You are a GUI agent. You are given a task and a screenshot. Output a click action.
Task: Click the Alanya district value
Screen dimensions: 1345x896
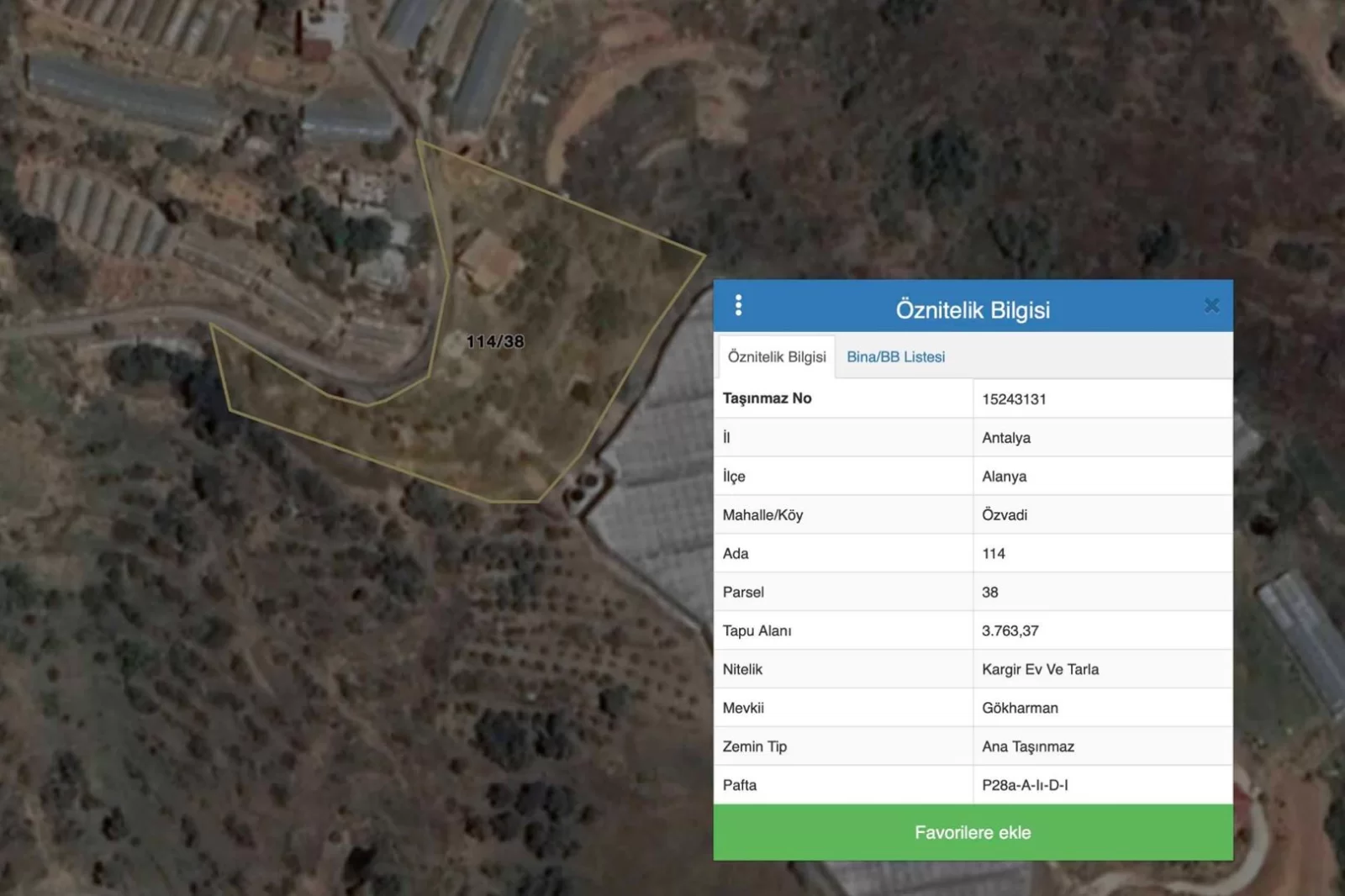(1004, 477)
